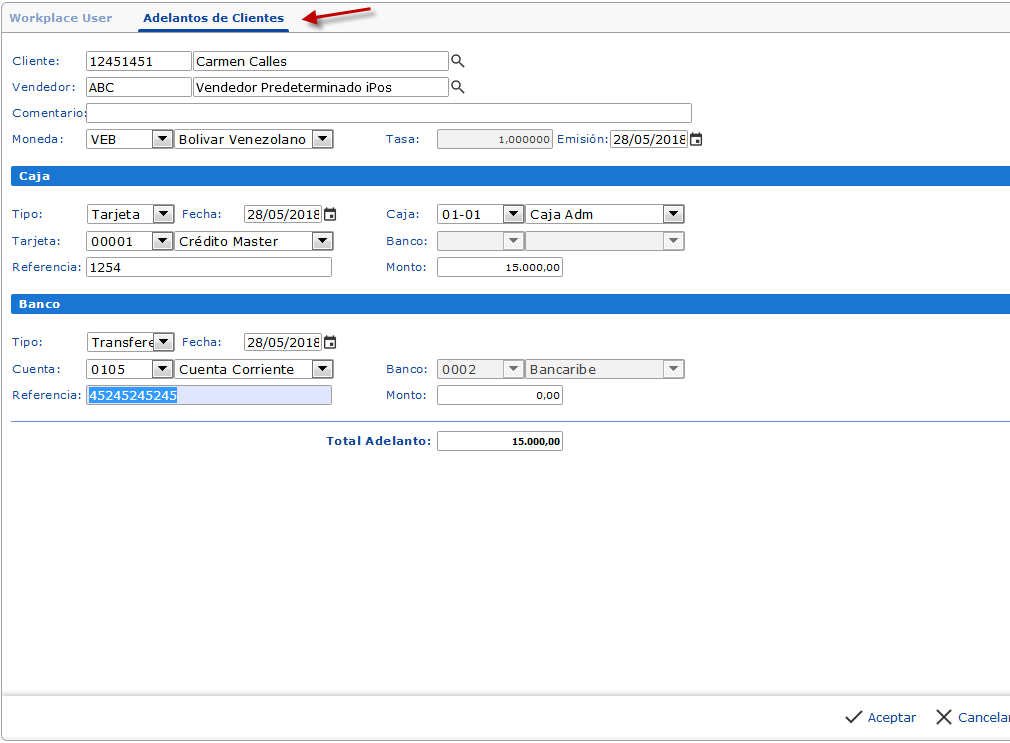Click the search magnifier next to Vendedor

pyautogui.click(x=458, y=87)
